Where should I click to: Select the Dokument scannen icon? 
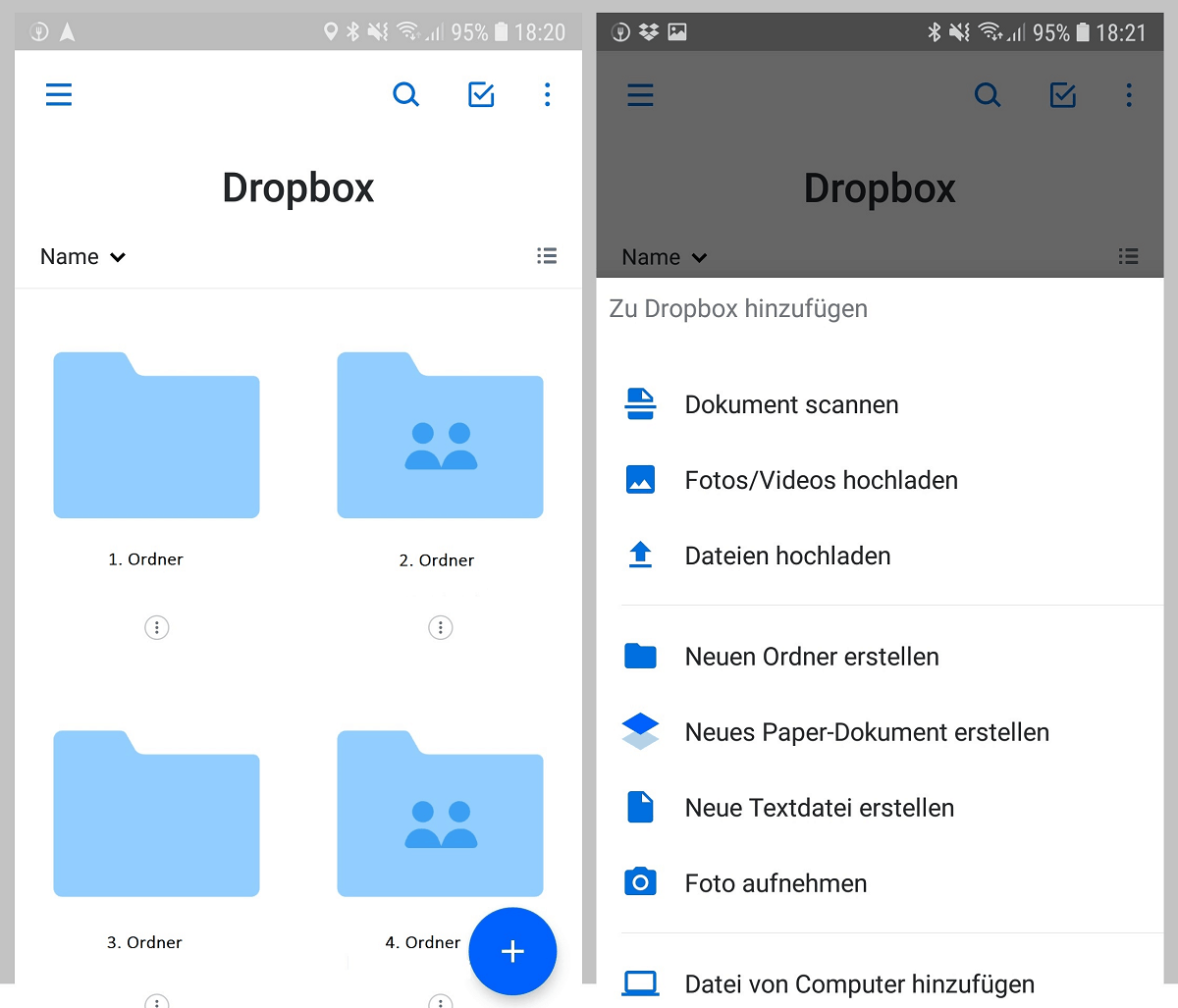point(640,403)
